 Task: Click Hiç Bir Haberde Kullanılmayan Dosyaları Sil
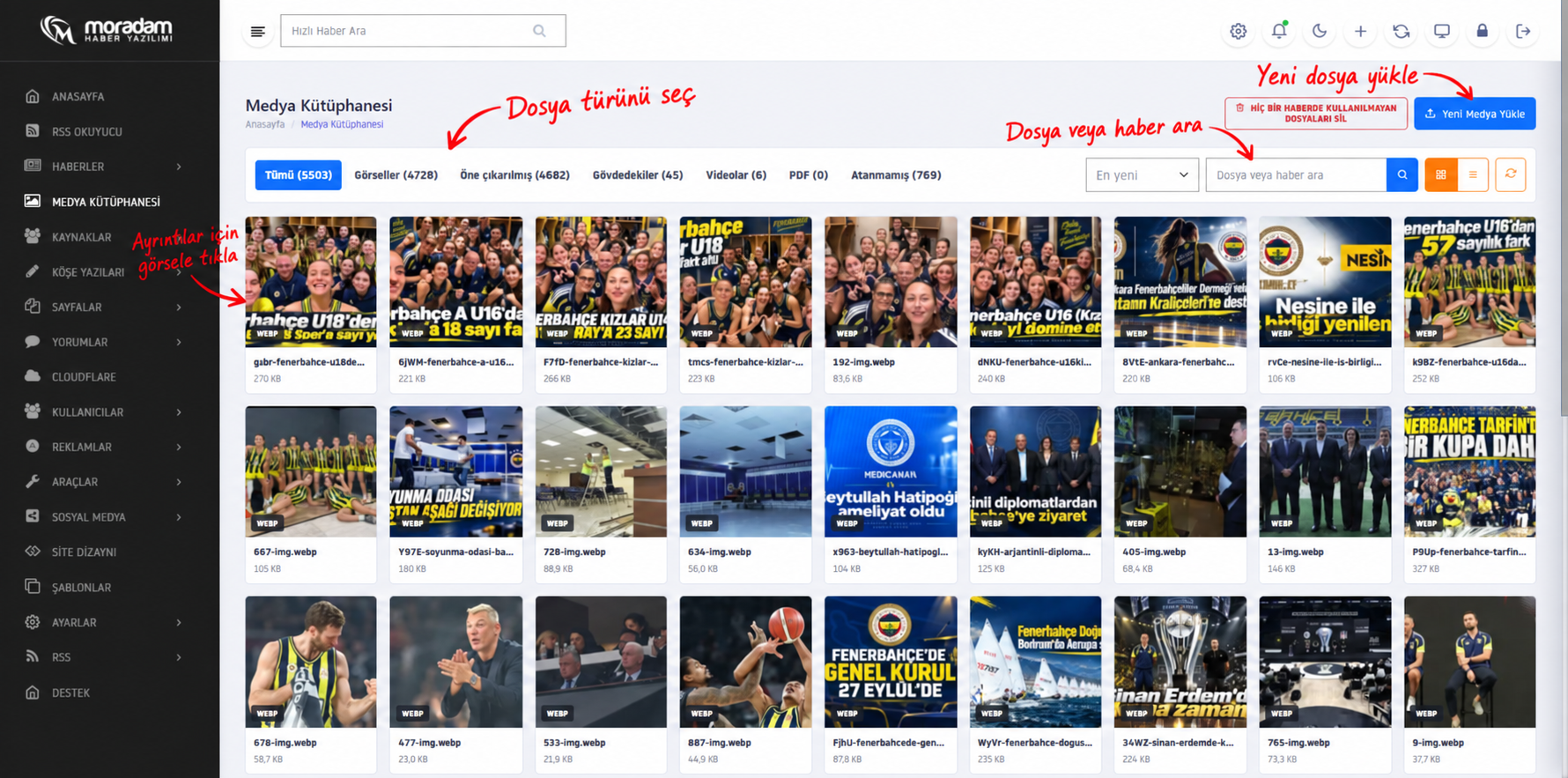tap(1316, 114)
